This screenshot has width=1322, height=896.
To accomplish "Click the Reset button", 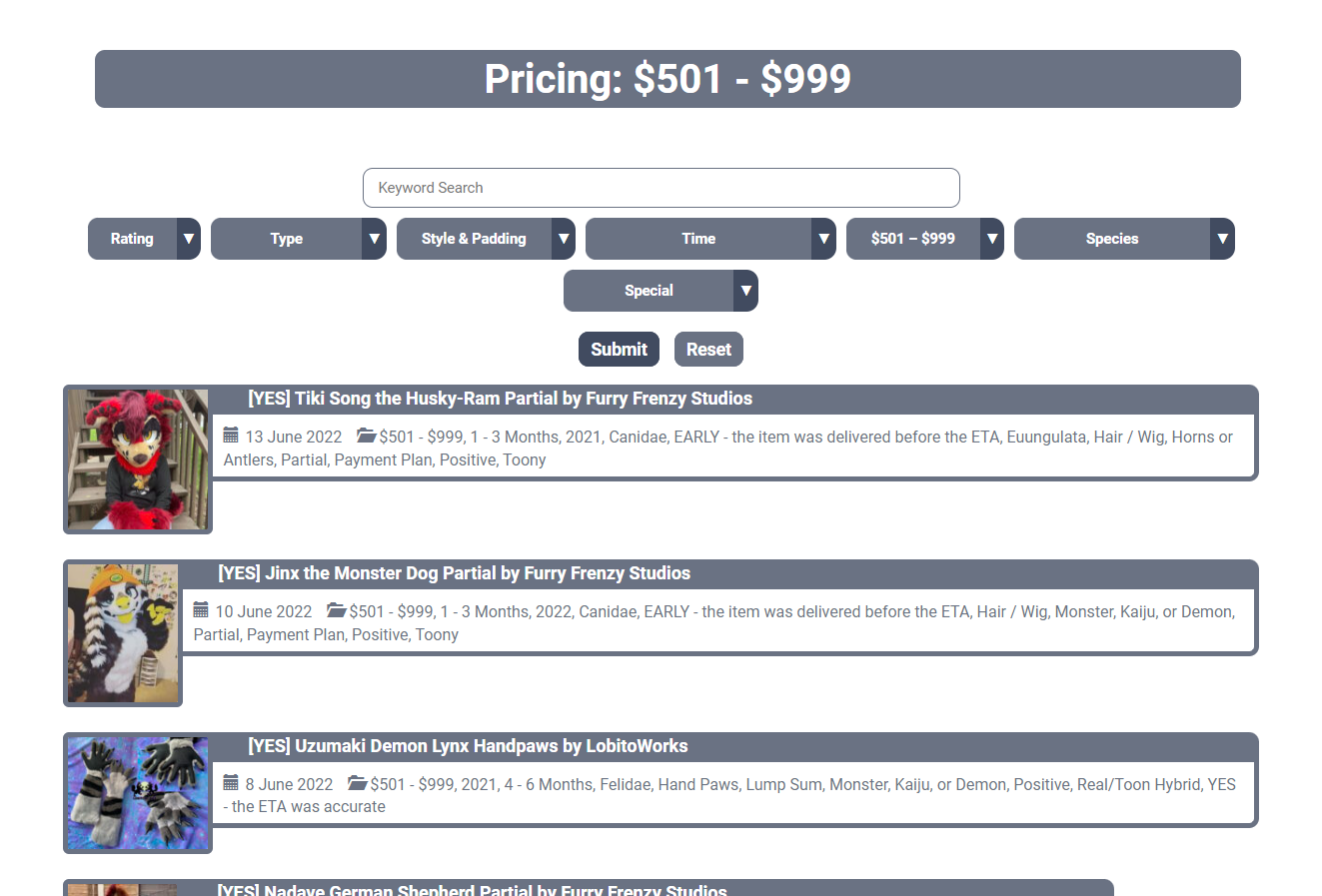I will pyautogui.click(x=708, y=350).
